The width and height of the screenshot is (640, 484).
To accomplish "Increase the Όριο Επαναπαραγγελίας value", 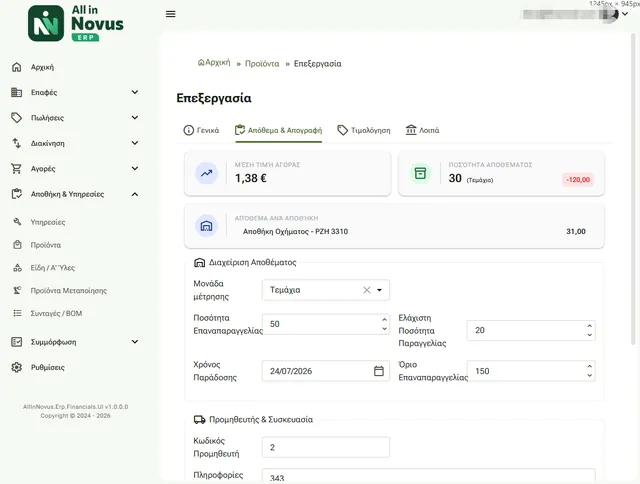I will (x=589, y=366).
